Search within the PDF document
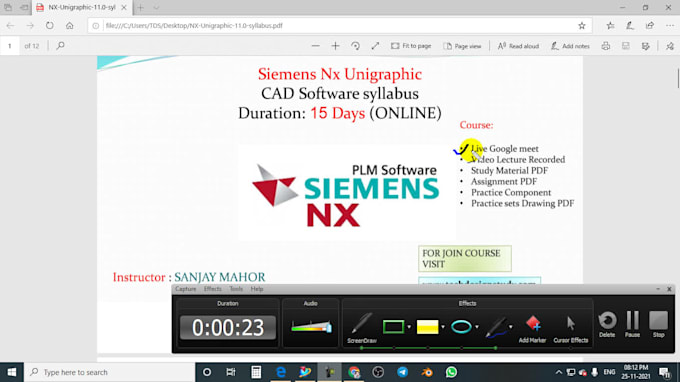The image size is (680, 382). (60, 46)
